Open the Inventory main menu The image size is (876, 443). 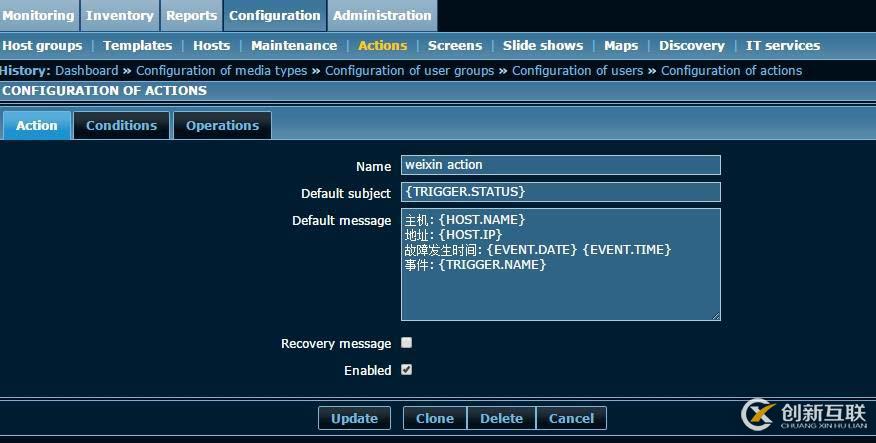(120, 16)
